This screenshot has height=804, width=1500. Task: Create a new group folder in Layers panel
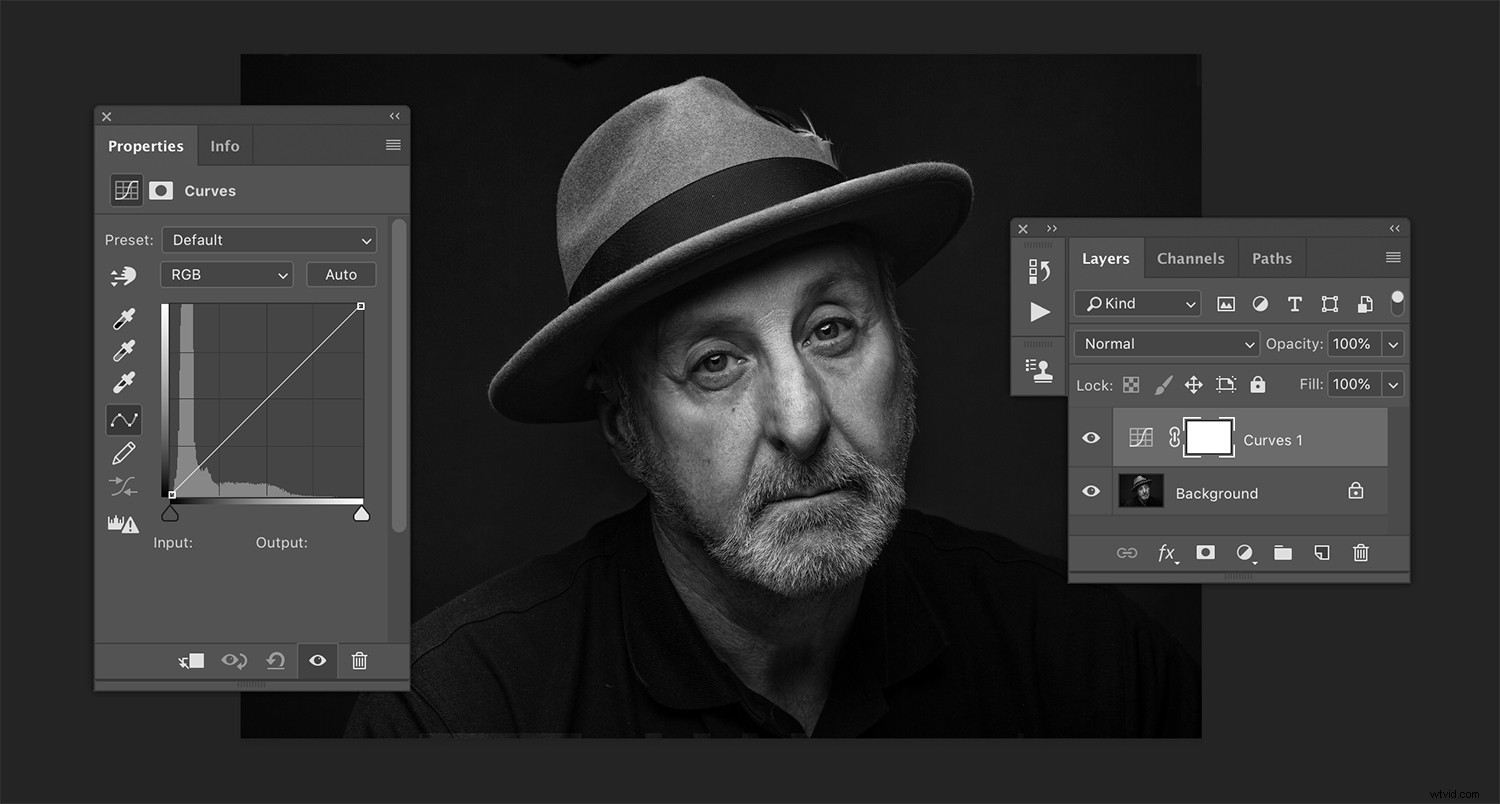[x=1283, y=552]
